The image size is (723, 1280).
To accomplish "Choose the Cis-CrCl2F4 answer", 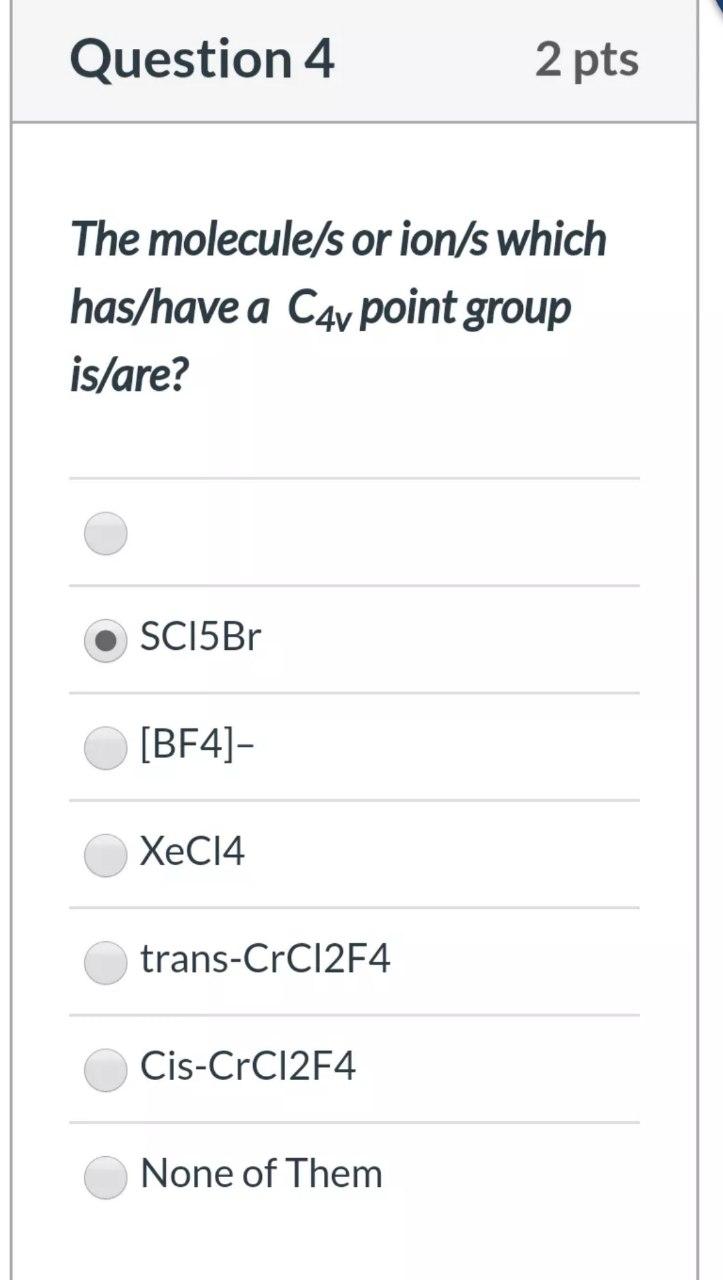I will pyautogui.click(x=105, y=1069).
